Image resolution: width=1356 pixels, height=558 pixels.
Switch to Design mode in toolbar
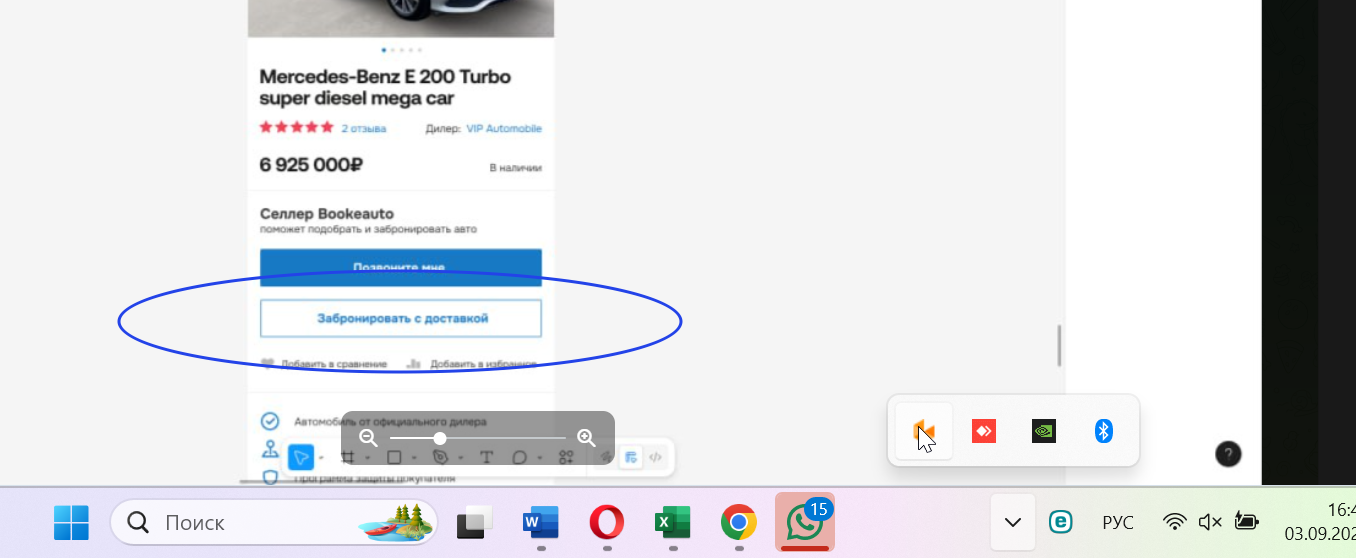point(631,458)
